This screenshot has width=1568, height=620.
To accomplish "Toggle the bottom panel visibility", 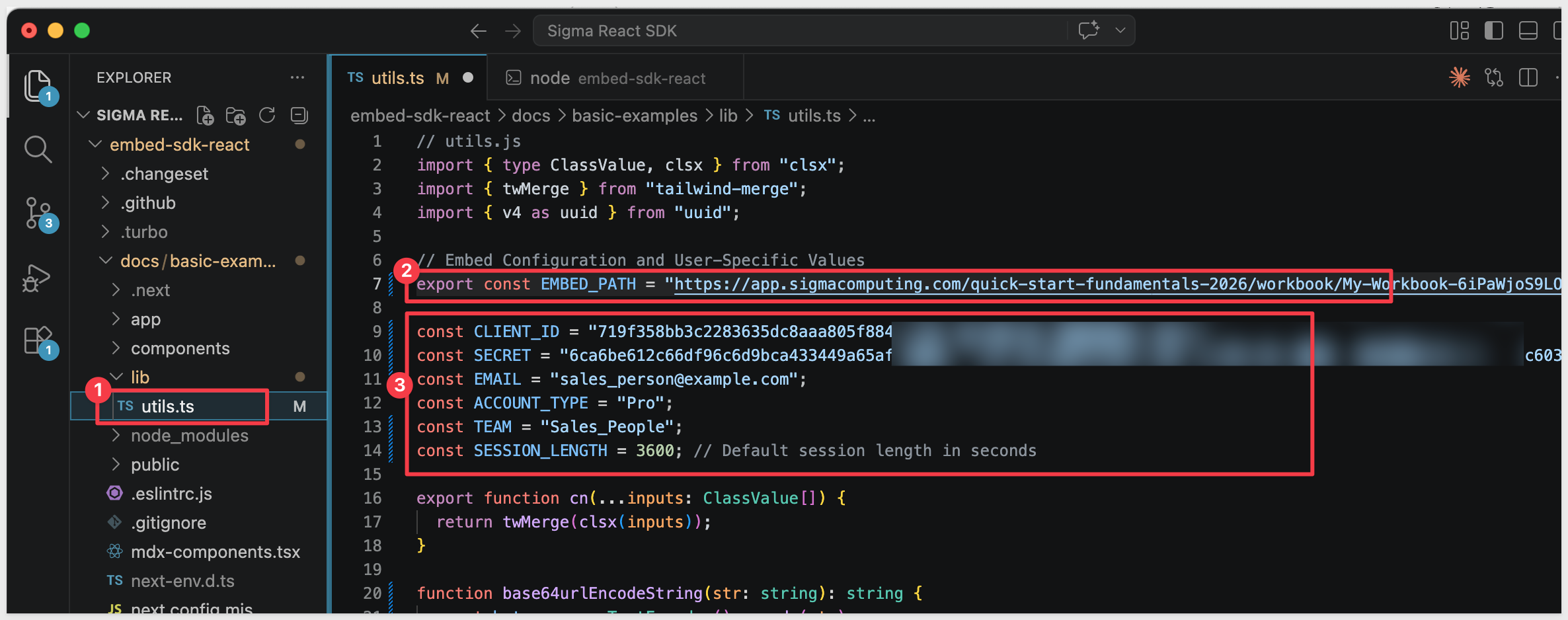I will [1528, 31].
